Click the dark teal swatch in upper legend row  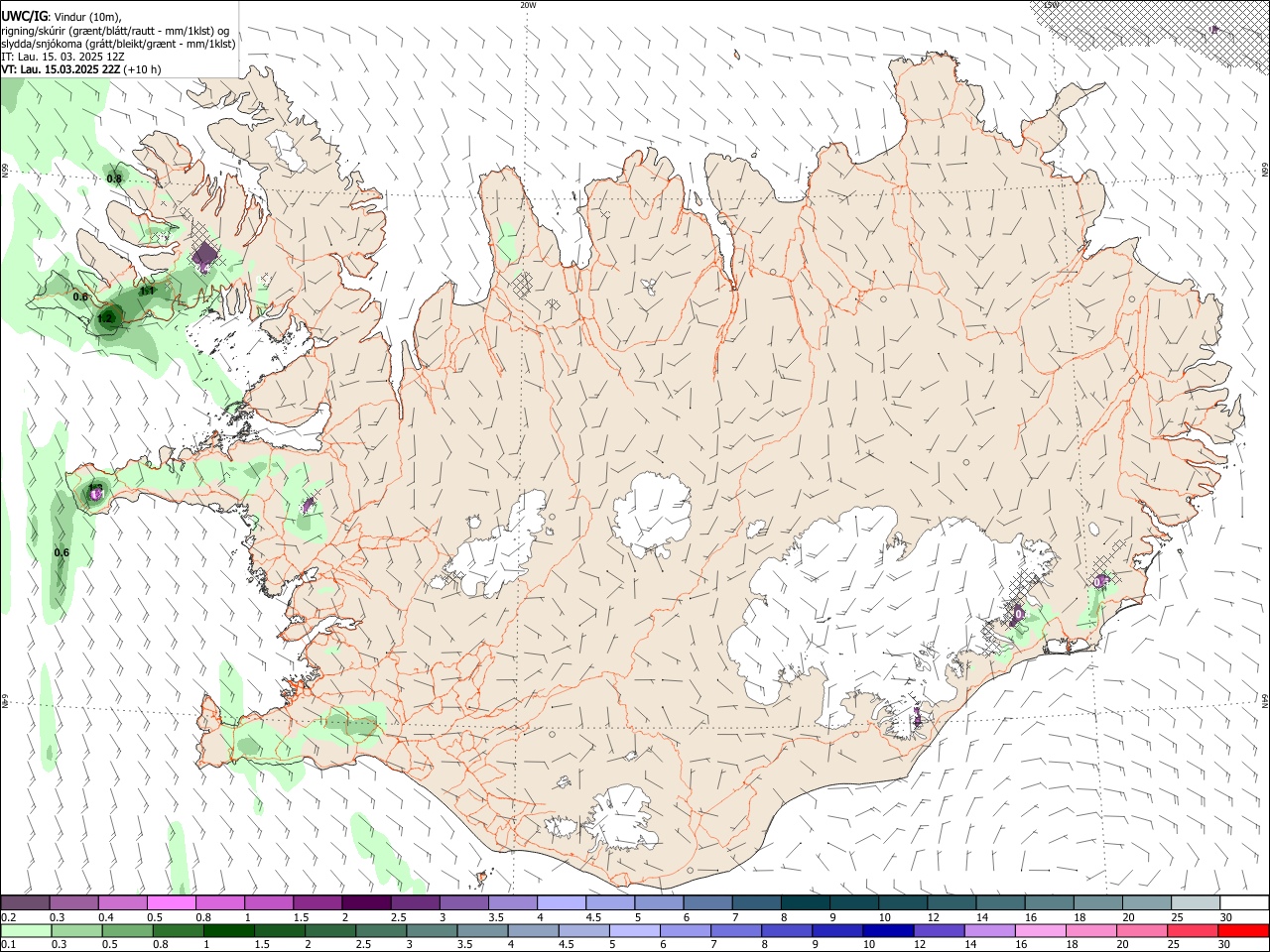coord(805,902)
